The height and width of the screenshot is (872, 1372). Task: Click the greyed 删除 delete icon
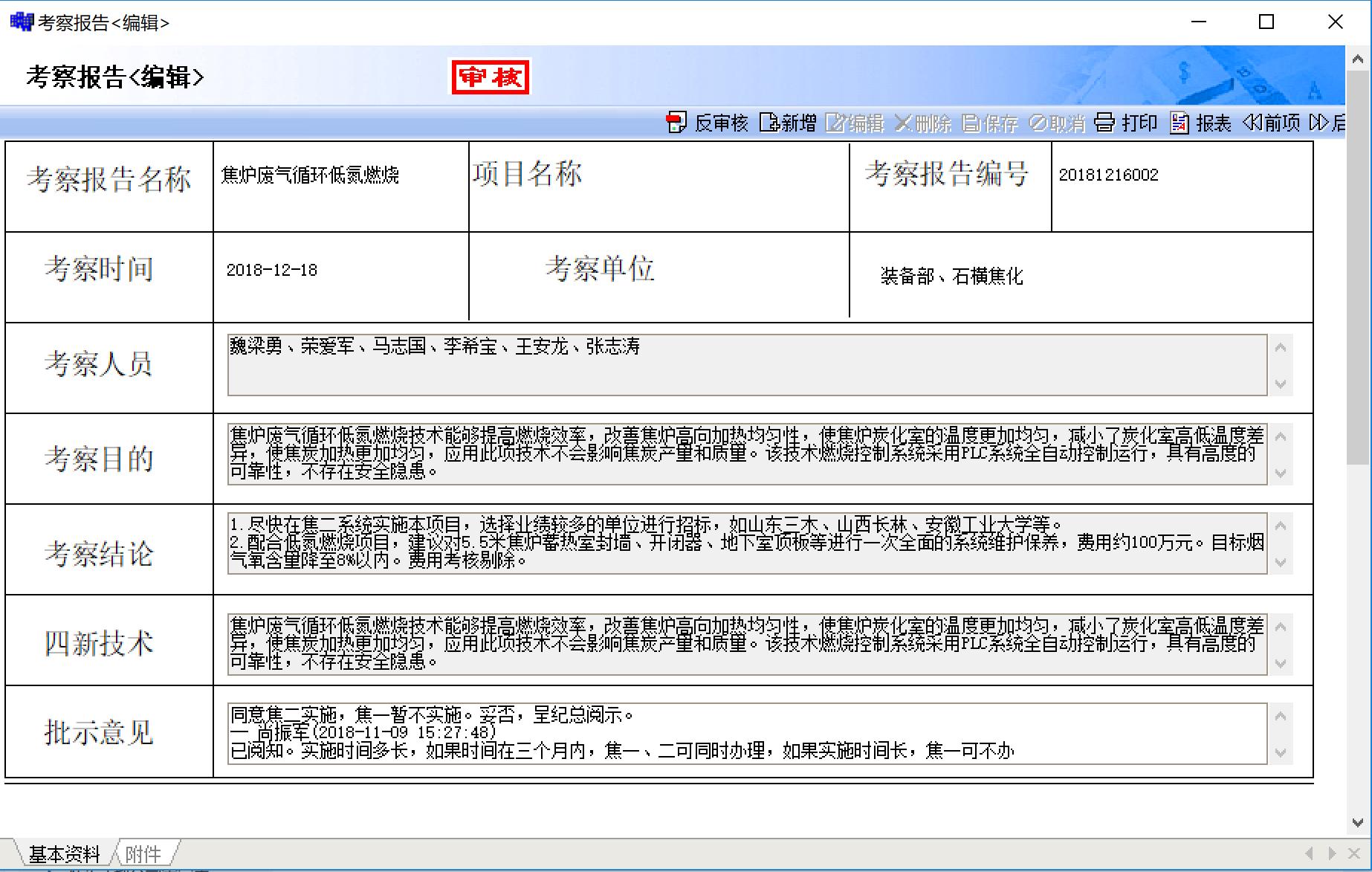point(902,123)
